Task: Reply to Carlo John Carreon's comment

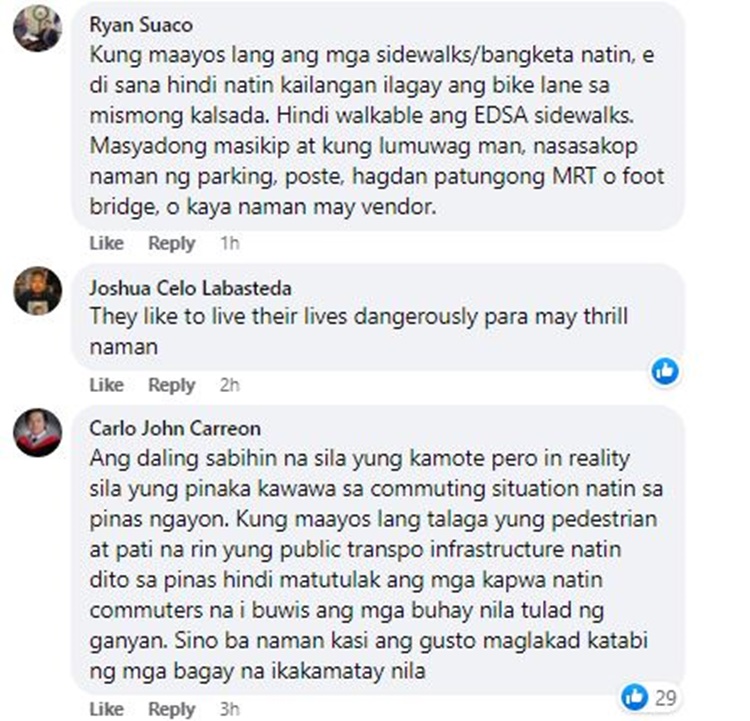Action: 172,709
